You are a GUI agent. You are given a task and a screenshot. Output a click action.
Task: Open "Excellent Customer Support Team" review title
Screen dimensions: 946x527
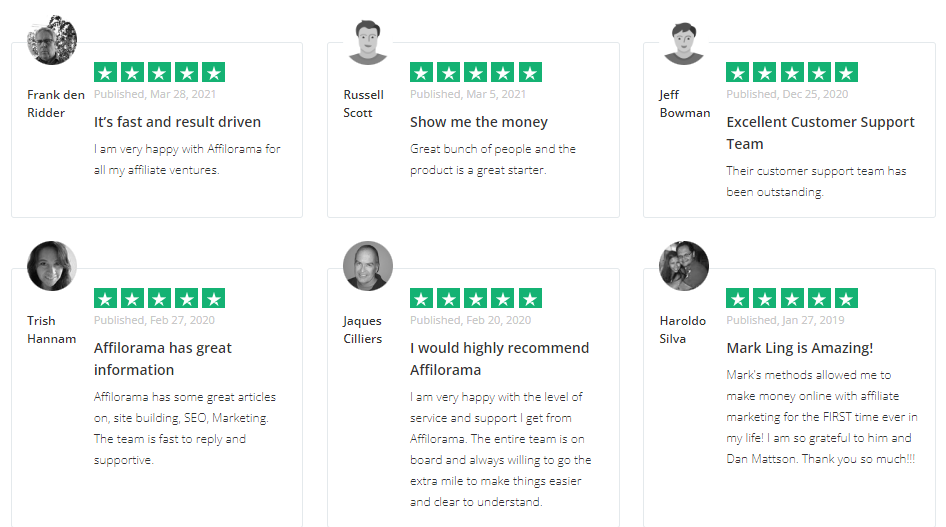pyautogui.click(x=820, y=132)
